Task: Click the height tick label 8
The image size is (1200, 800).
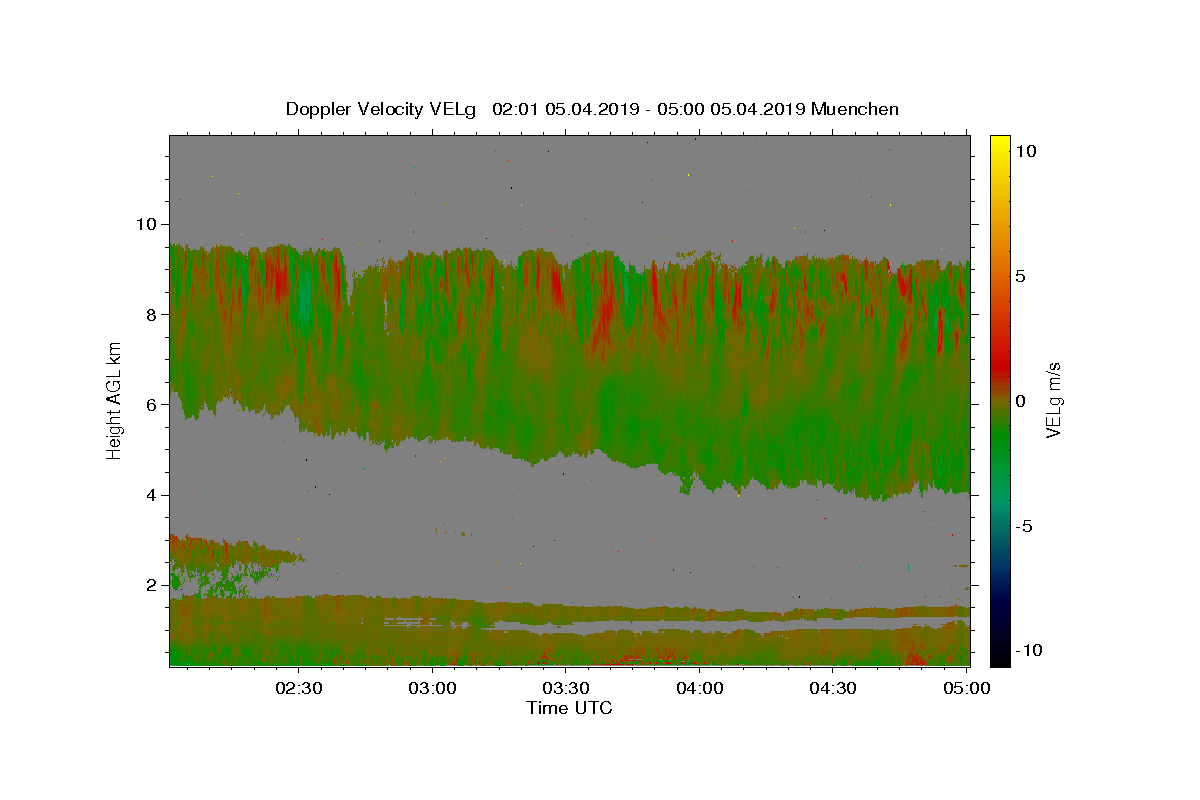Action: 152,314
